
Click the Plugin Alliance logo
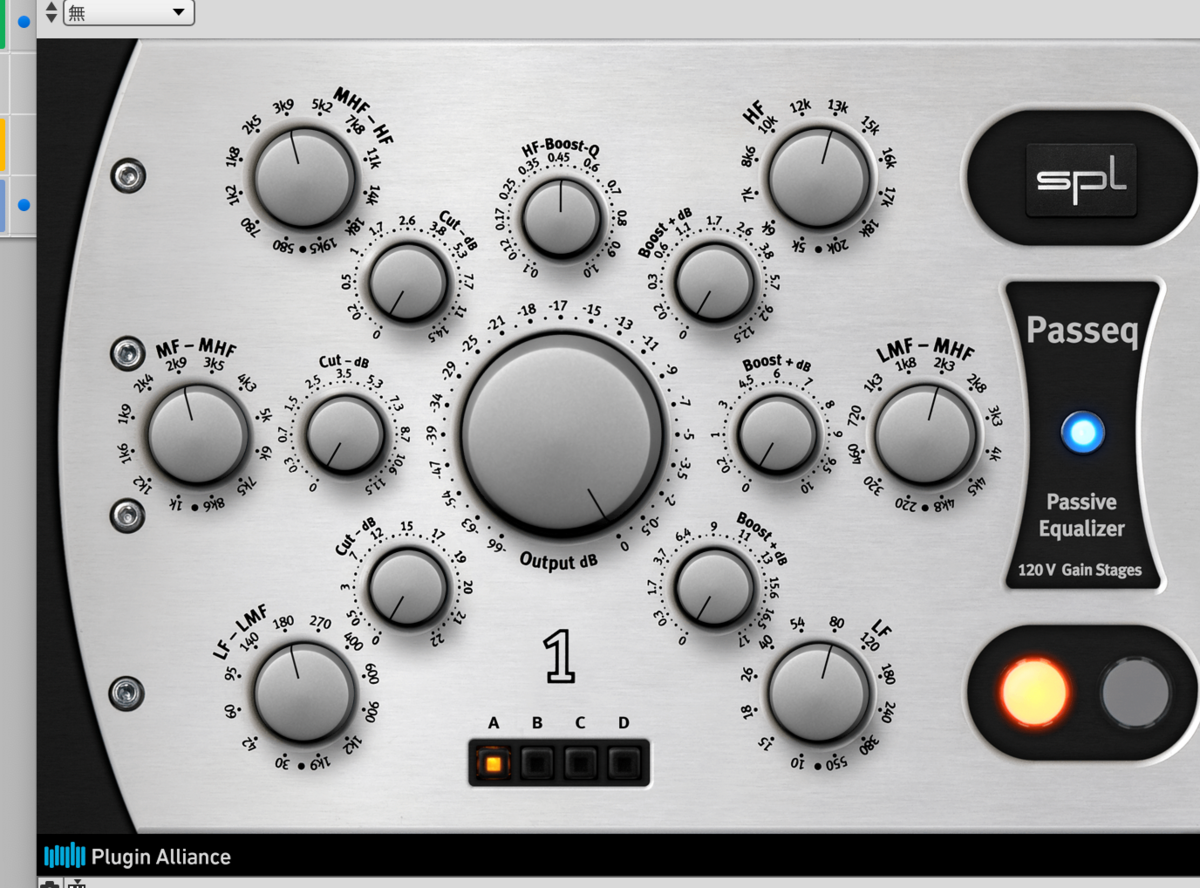(138, 856)
